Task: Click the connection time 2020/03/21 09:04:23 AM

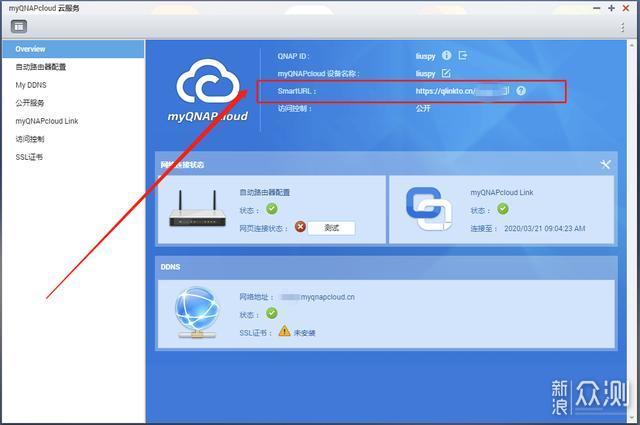Action: point(544,229)
